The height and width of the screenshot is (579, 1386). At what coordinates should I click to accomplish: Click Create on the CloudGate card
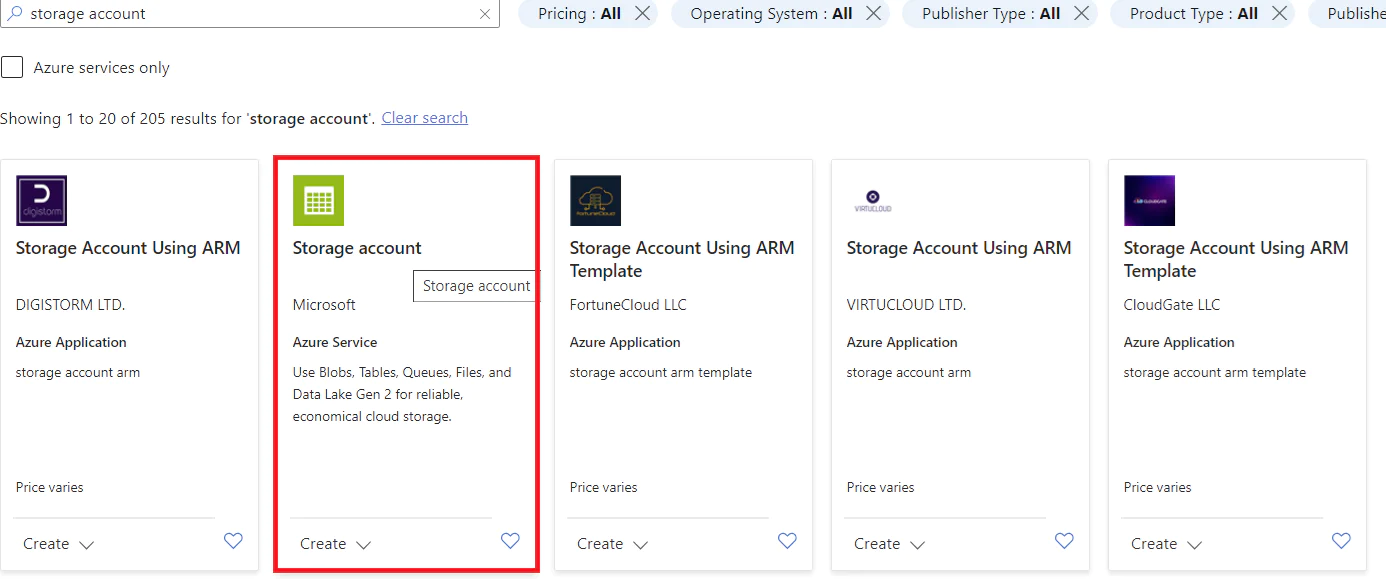click(x=1154, y=544)
